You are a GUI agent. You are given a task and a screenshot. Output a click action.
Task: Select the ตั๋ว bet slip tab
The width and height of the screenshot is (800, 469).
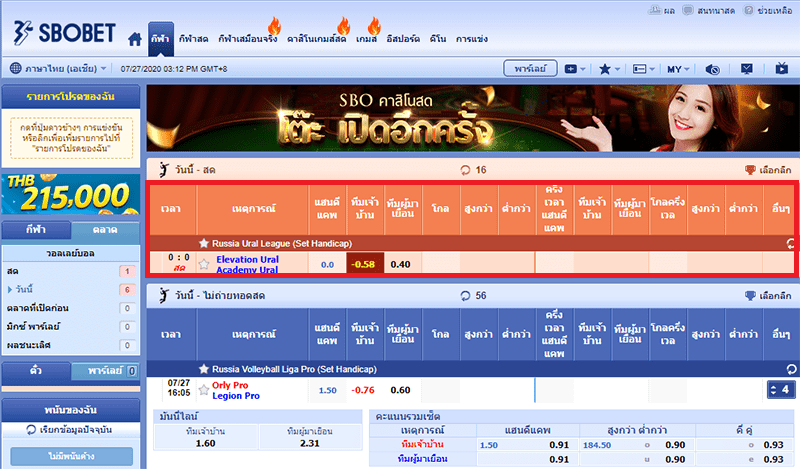[x=36, y=371]
